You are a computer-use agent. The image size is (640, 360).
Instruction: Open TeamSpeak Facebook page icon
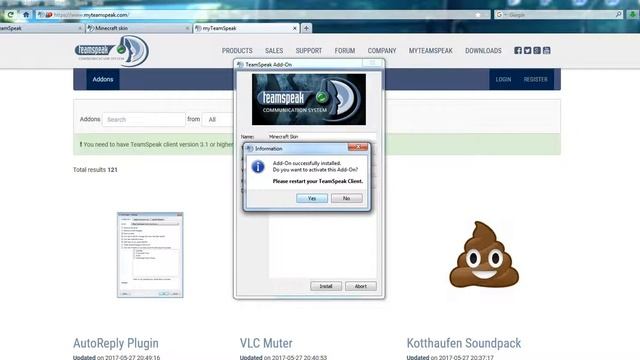pos(518,51)
